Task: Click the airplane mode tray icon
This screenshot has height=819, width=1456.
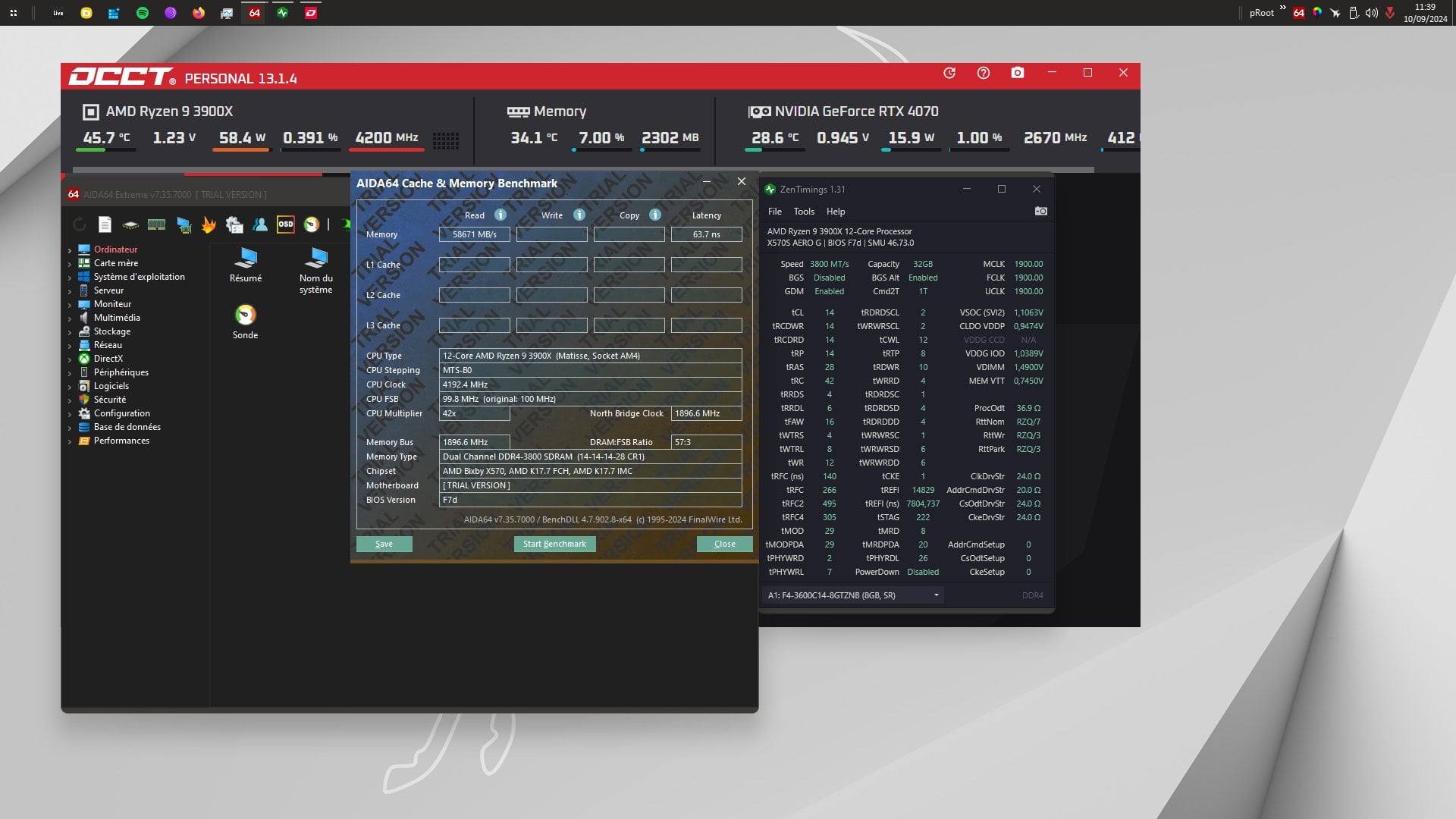Action: click(x=1335, y=13)
